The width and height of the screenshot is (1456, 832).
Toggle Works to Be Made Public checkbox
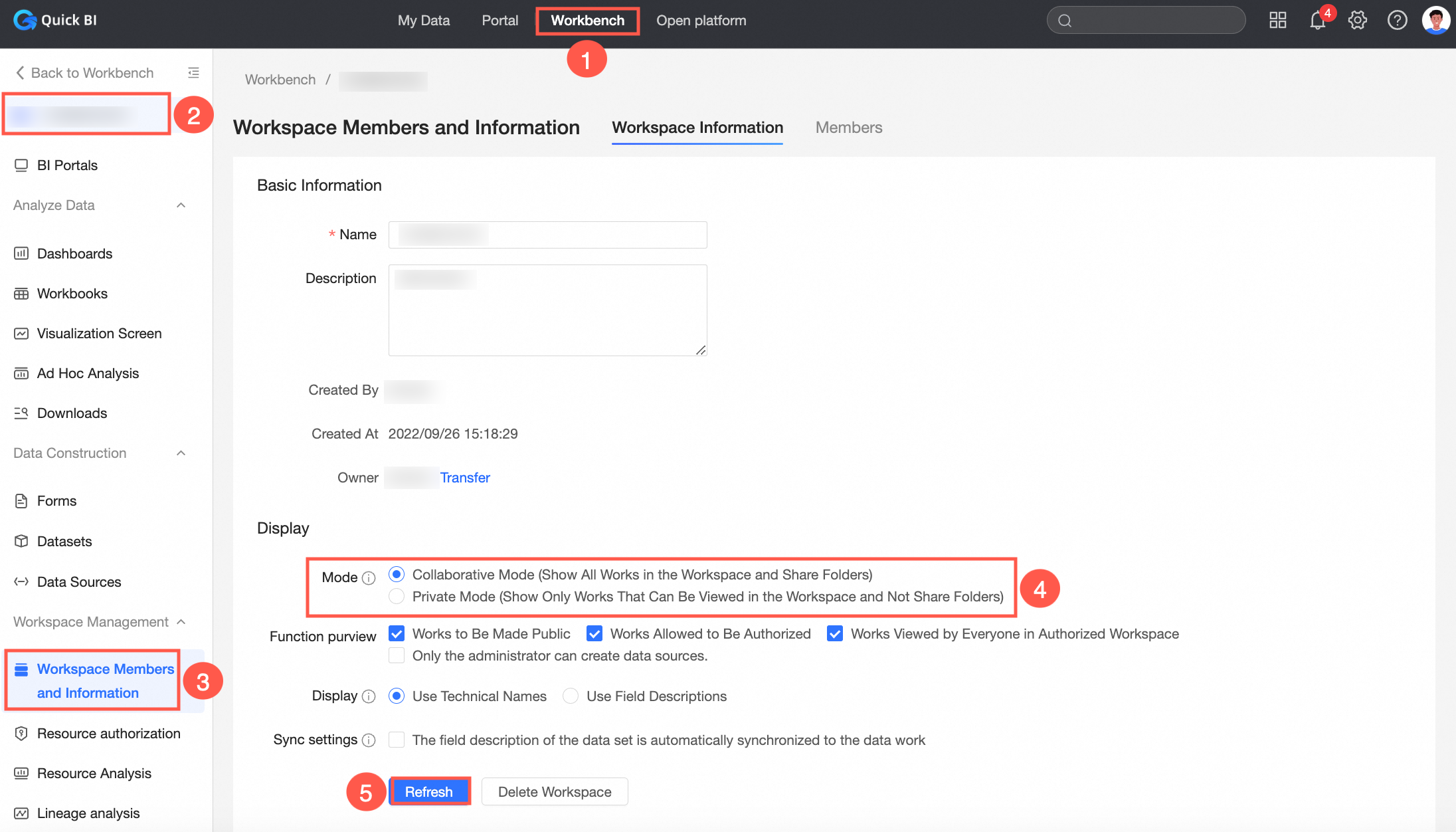point(397,633)
